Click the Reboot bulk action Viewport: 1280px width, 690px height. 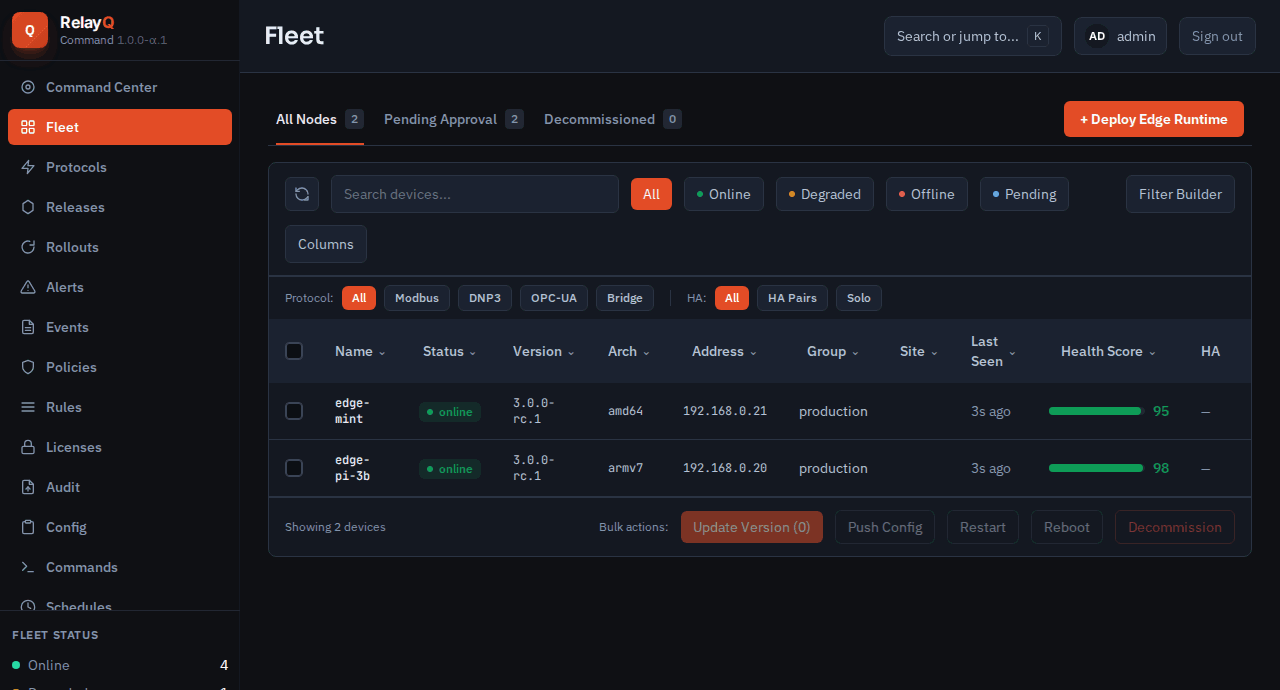tap(1067, 527)
